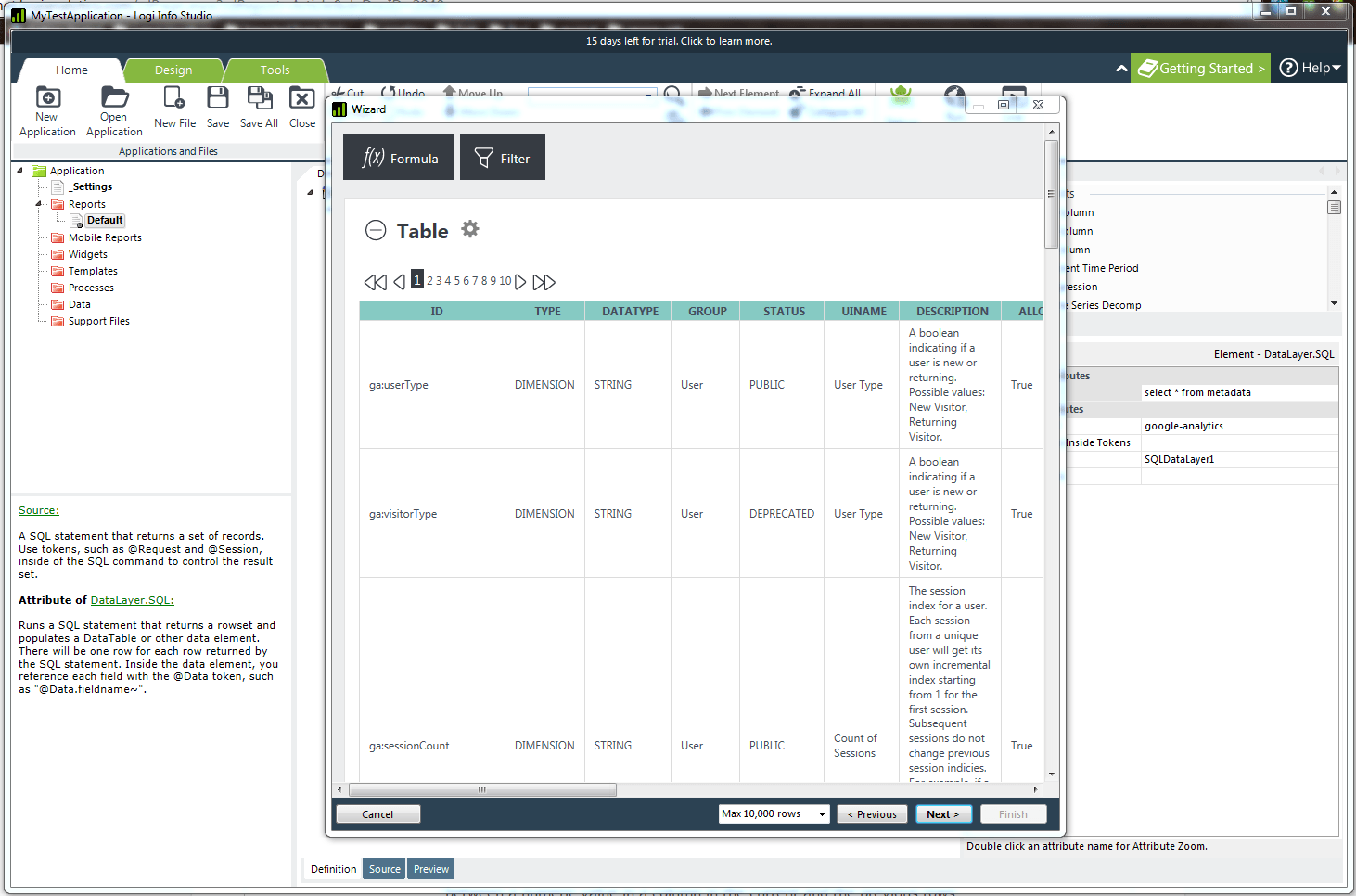Select the Filter tool in the Wizard
This screenshot has width=1356, height=896.
(502, 156)
